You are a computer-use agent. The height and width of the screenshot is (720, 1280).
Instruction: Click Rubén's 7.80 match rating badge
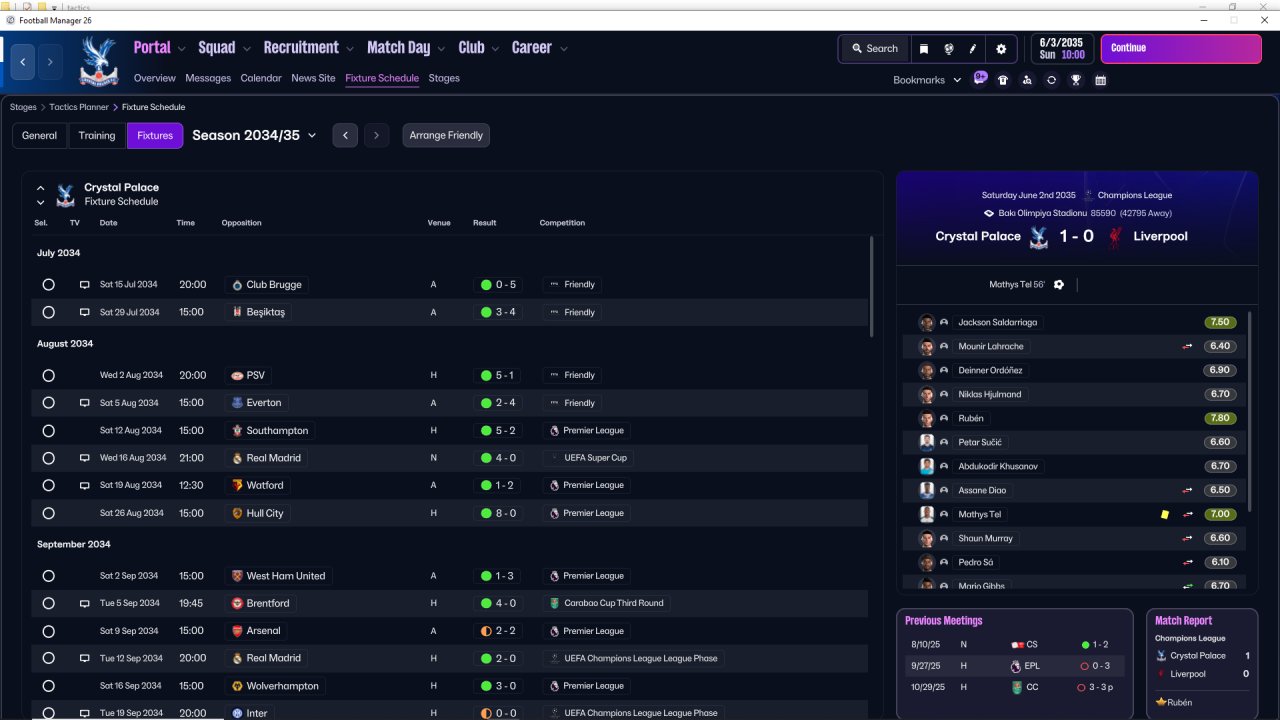tap(1220, 419)
